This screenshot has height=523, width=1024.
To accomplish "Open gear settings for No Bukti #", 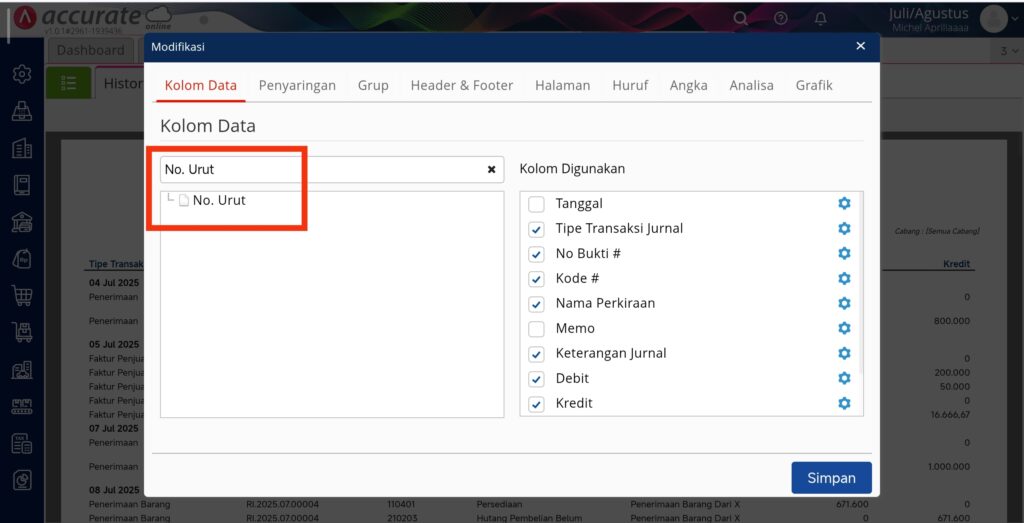I will pyautogui.click(x=844, y=253).
